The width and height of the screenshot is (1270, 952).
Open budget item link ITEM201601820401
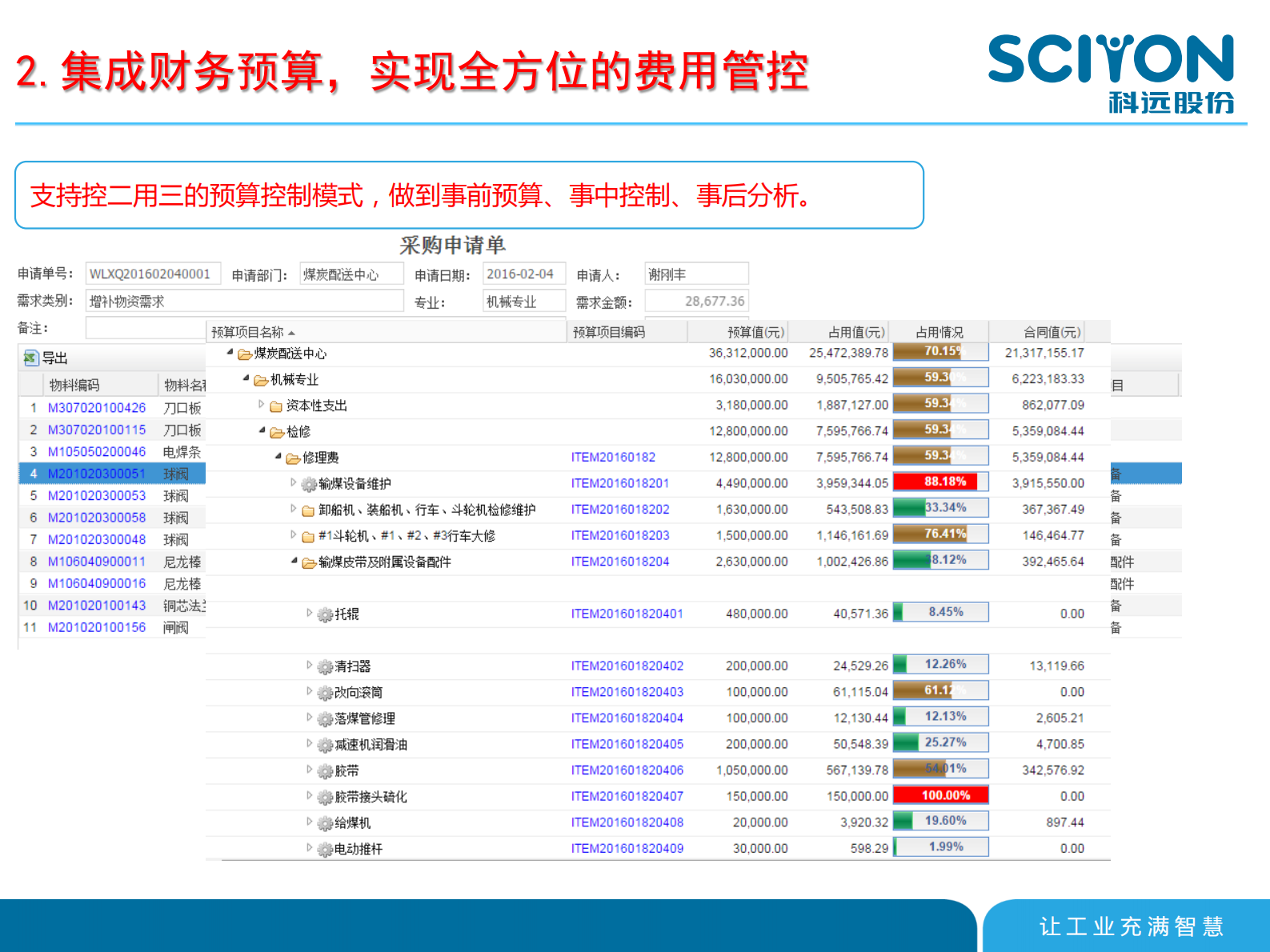pos(627,614)
